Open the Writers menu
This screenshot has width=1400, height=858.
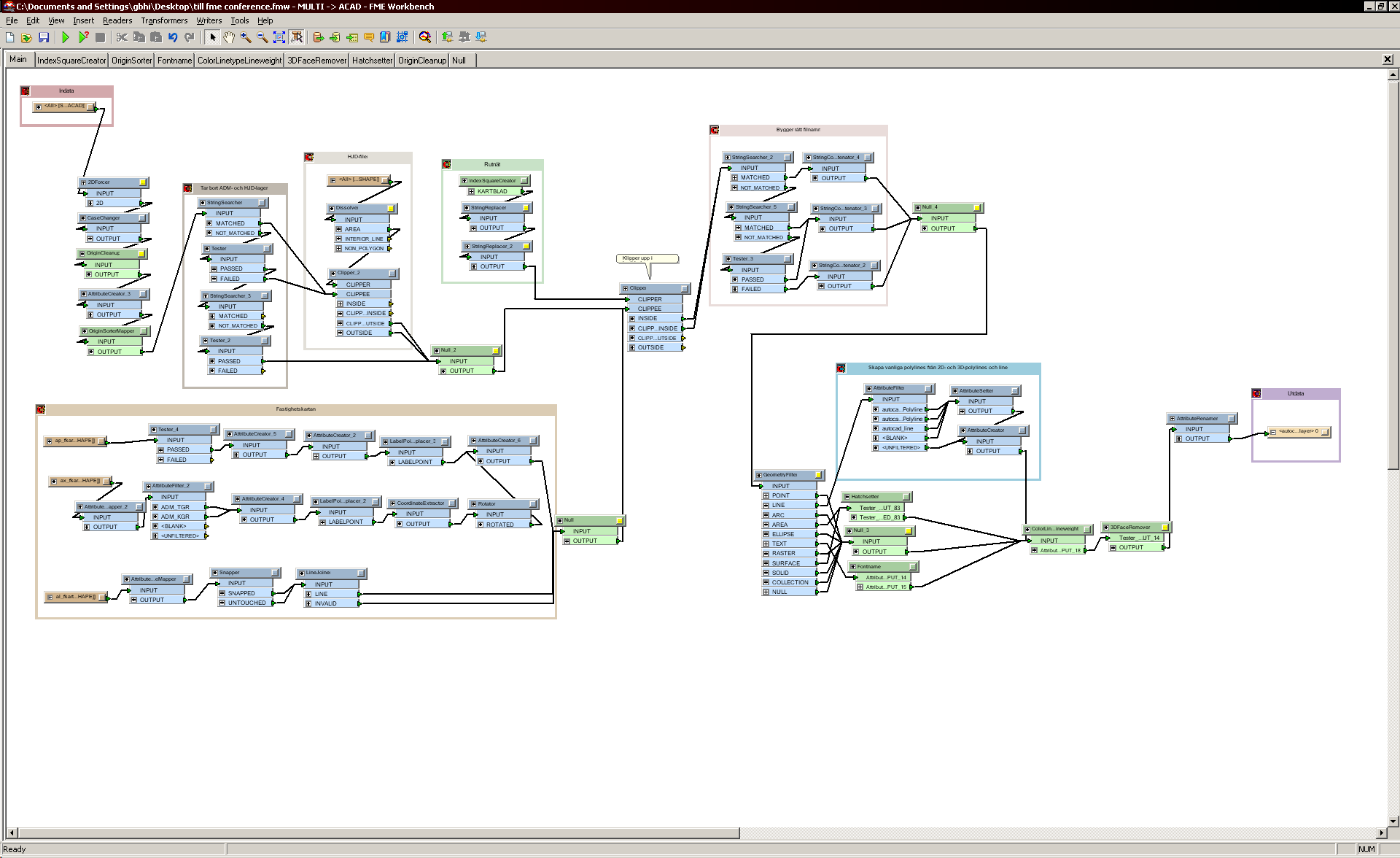point(209,20)
